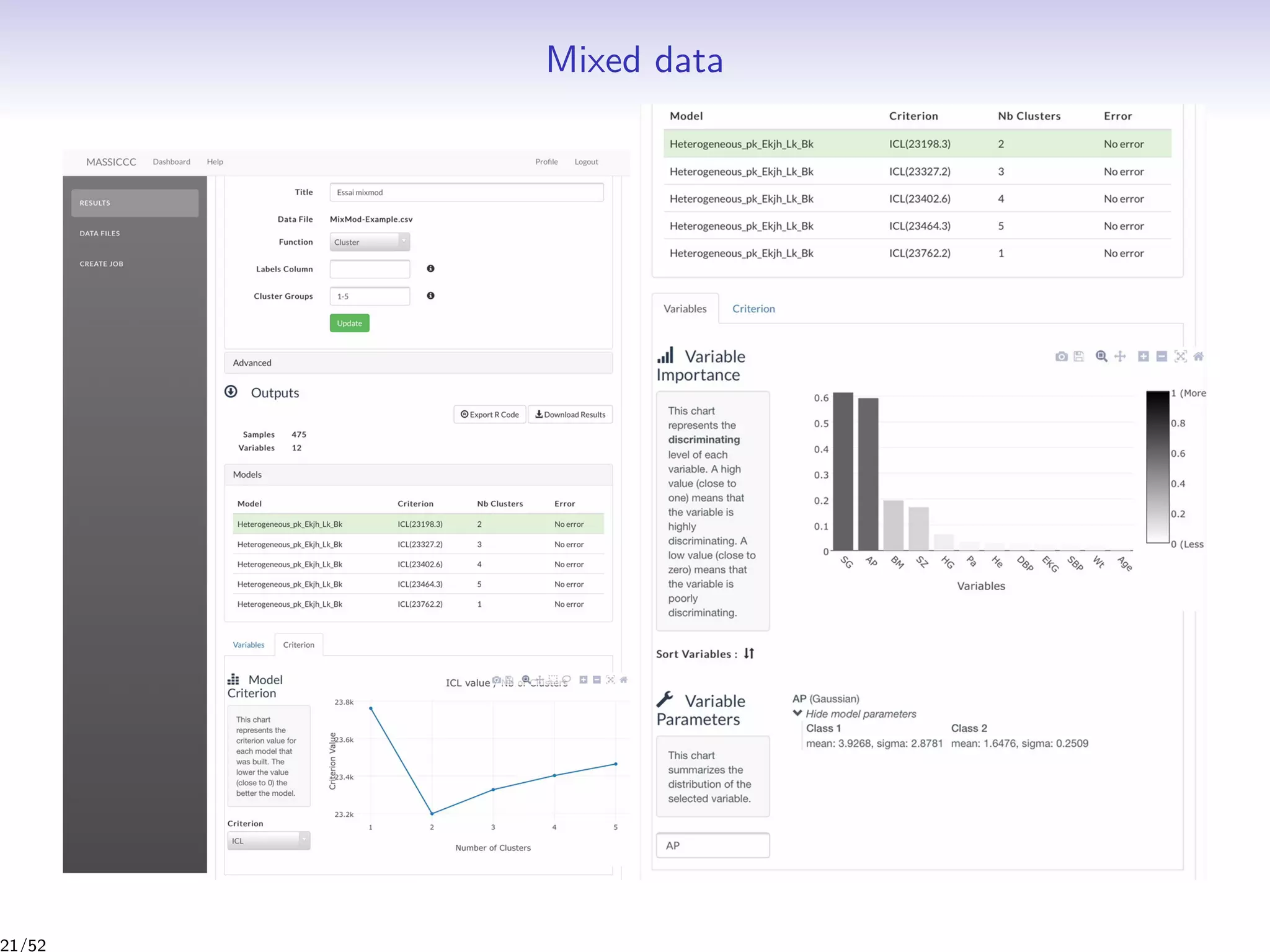Viewport: 1270px width, 952px height.
Task: Select the lasso tool above the ICL line chart
Action: pos(566,679)
